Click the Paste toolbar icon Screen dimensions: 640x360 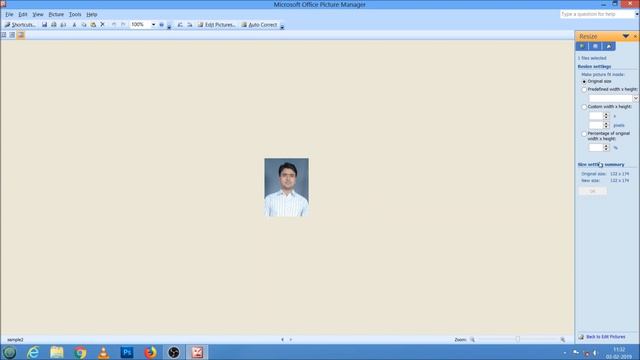pos(93,25)
